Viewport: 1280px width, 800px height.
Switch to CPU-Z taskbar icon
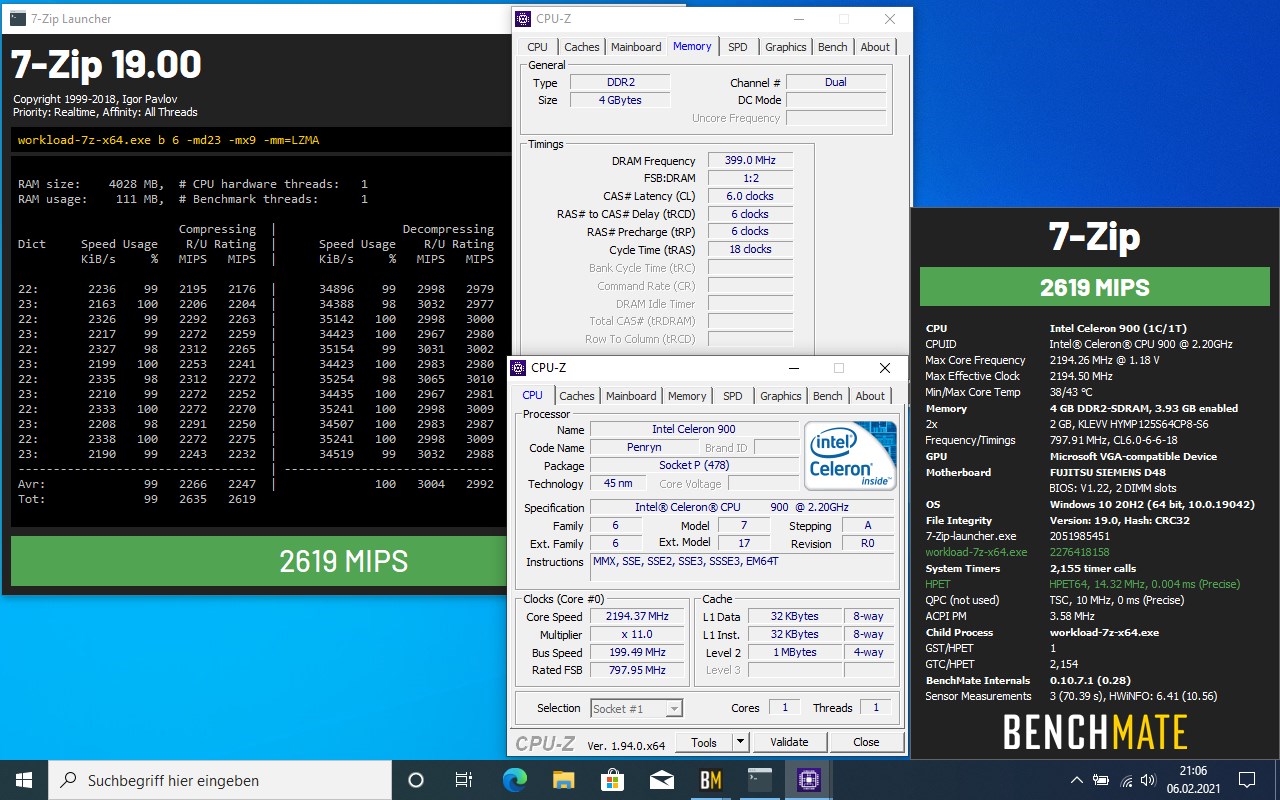click(x=809, y=780)
